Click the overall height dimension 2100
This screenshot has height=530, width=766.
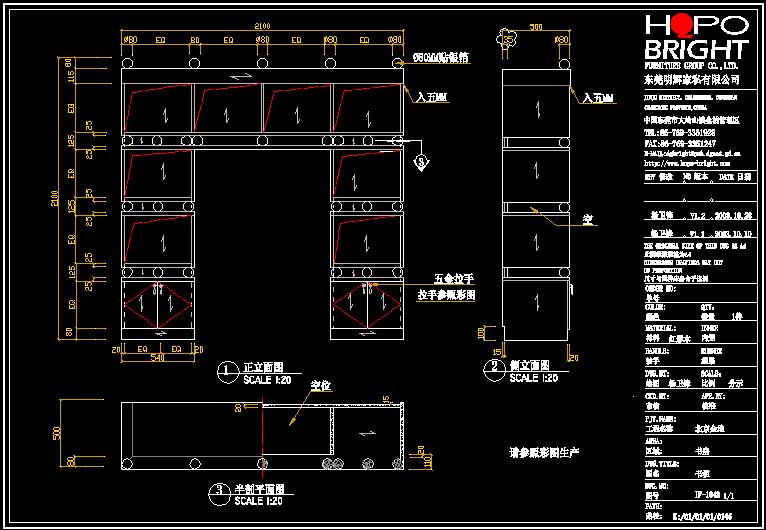click(x=55, y=198)
